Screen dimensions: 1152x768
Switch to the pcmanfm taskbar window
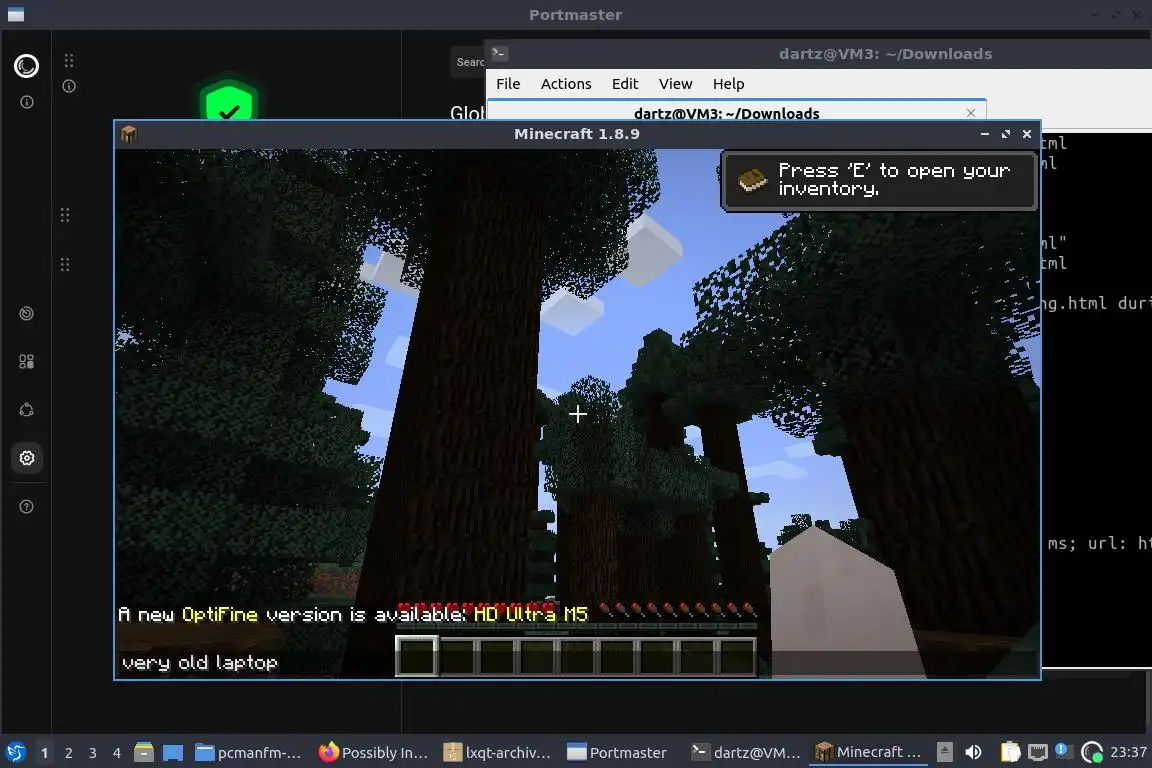coord(248,753)
